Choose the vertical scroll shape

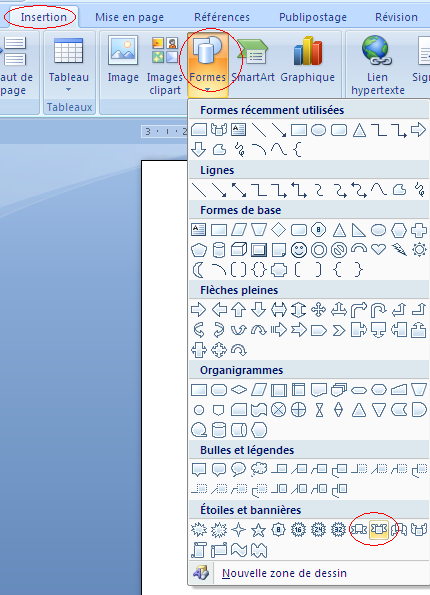(x=198, y=550)
